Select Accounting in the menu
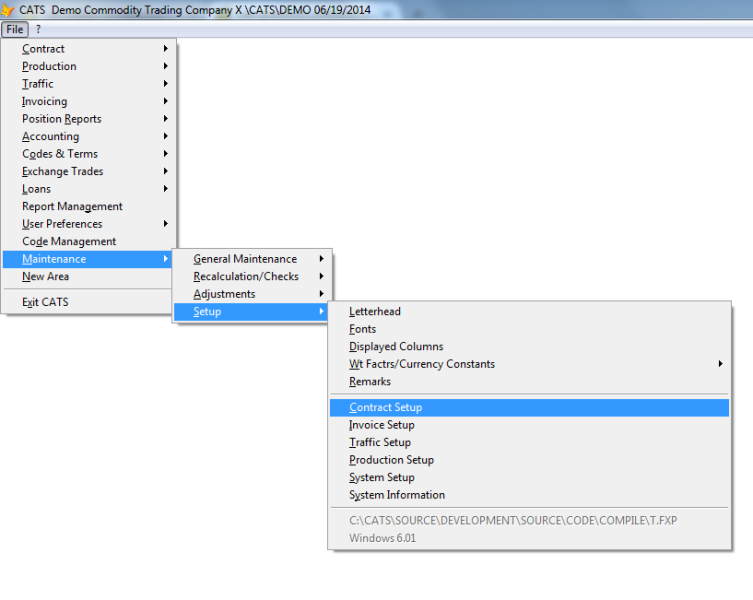The image size is (753, 600). click(x=87, y=136)
